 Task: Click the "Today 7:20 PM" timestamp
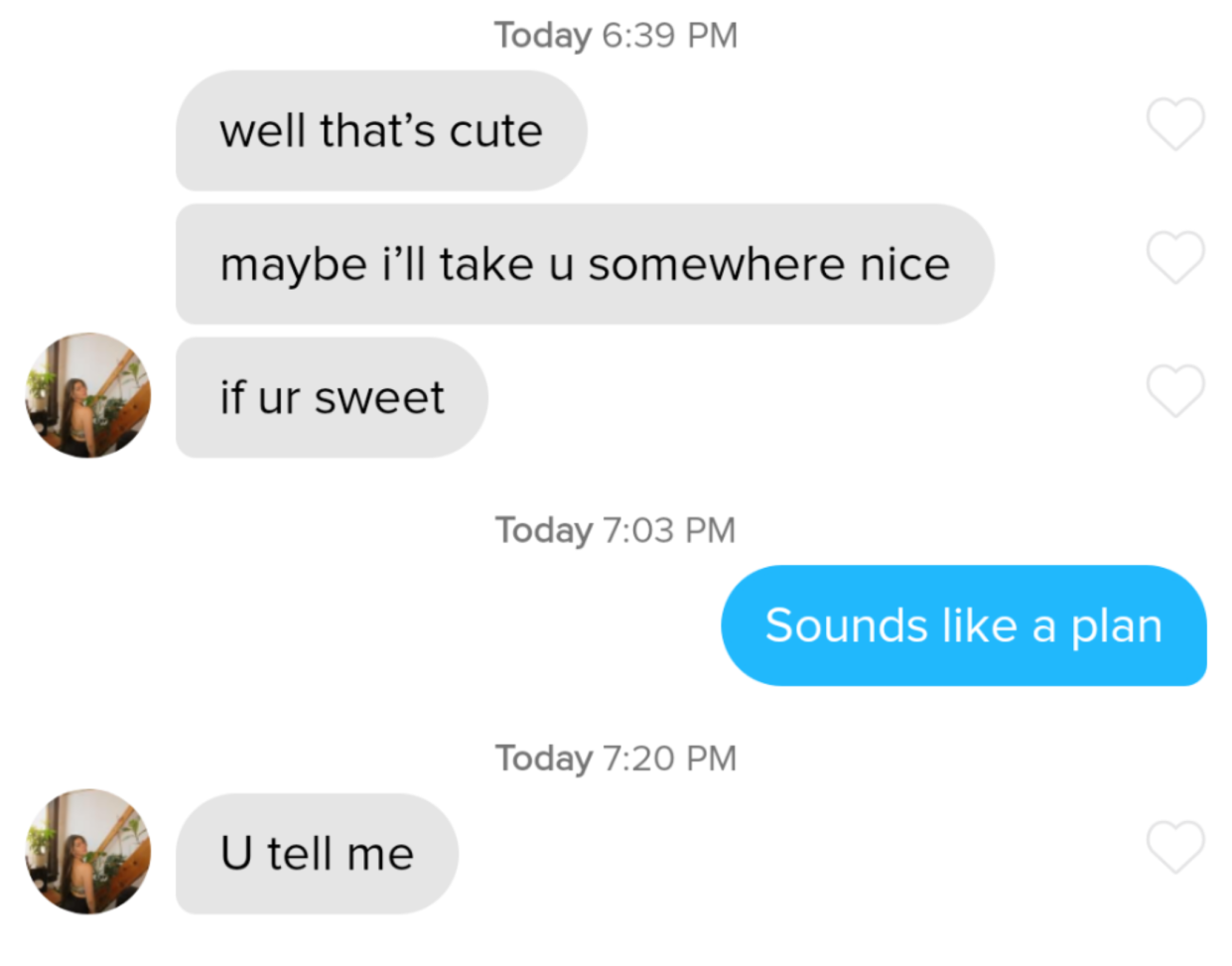(x=616, y=759)
